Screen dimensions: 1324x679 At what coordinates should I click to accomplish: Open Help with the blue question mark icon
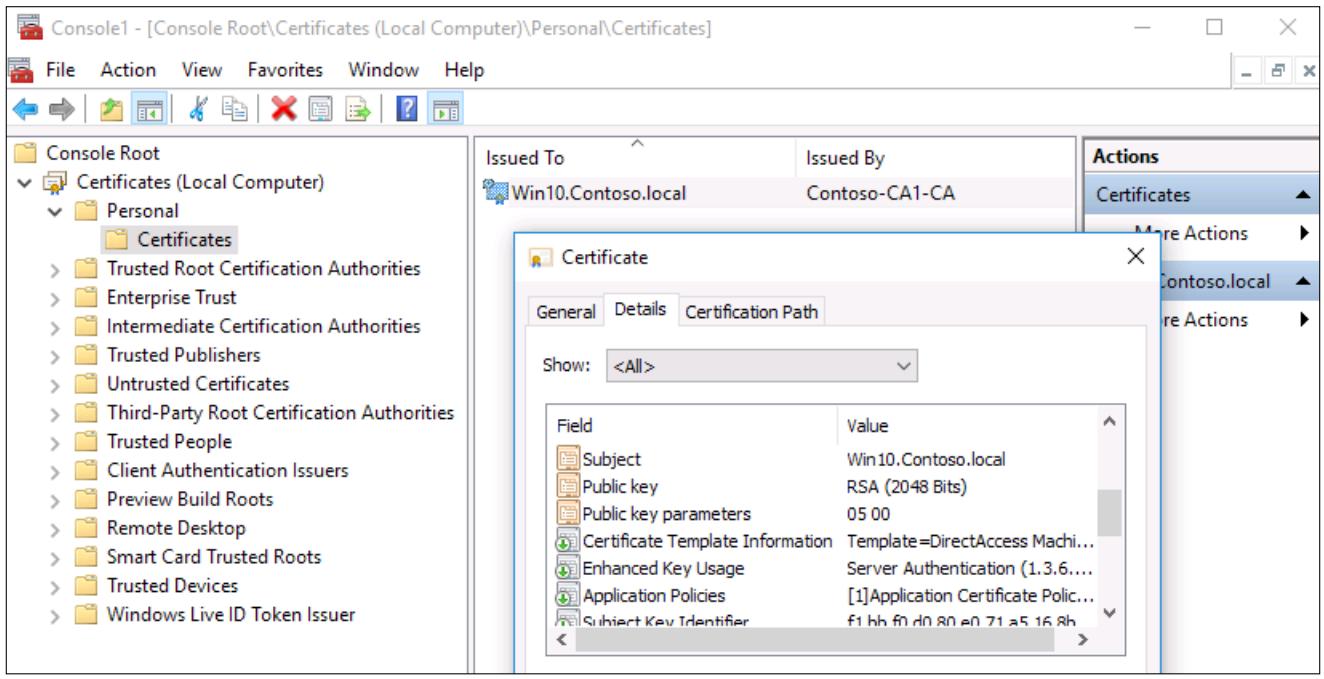coord(407,109)
